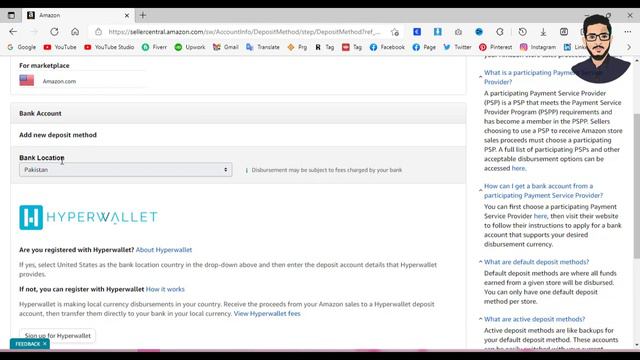Image resolution: width=640 pixels, height=360 pixels.
Task: Open the Twitter bookmark
Action: tap(457, 47)
